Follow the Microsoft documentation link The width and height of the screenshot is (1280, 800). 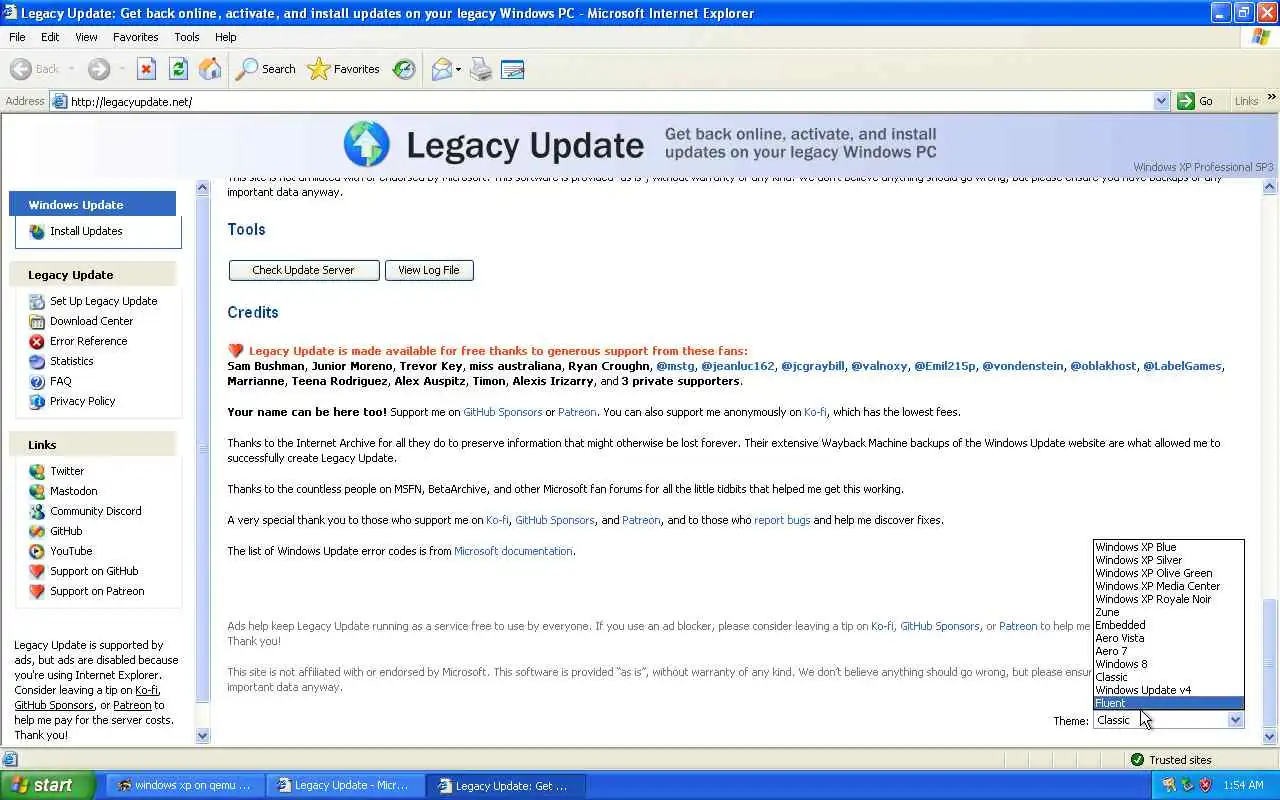tap(513, 551)
